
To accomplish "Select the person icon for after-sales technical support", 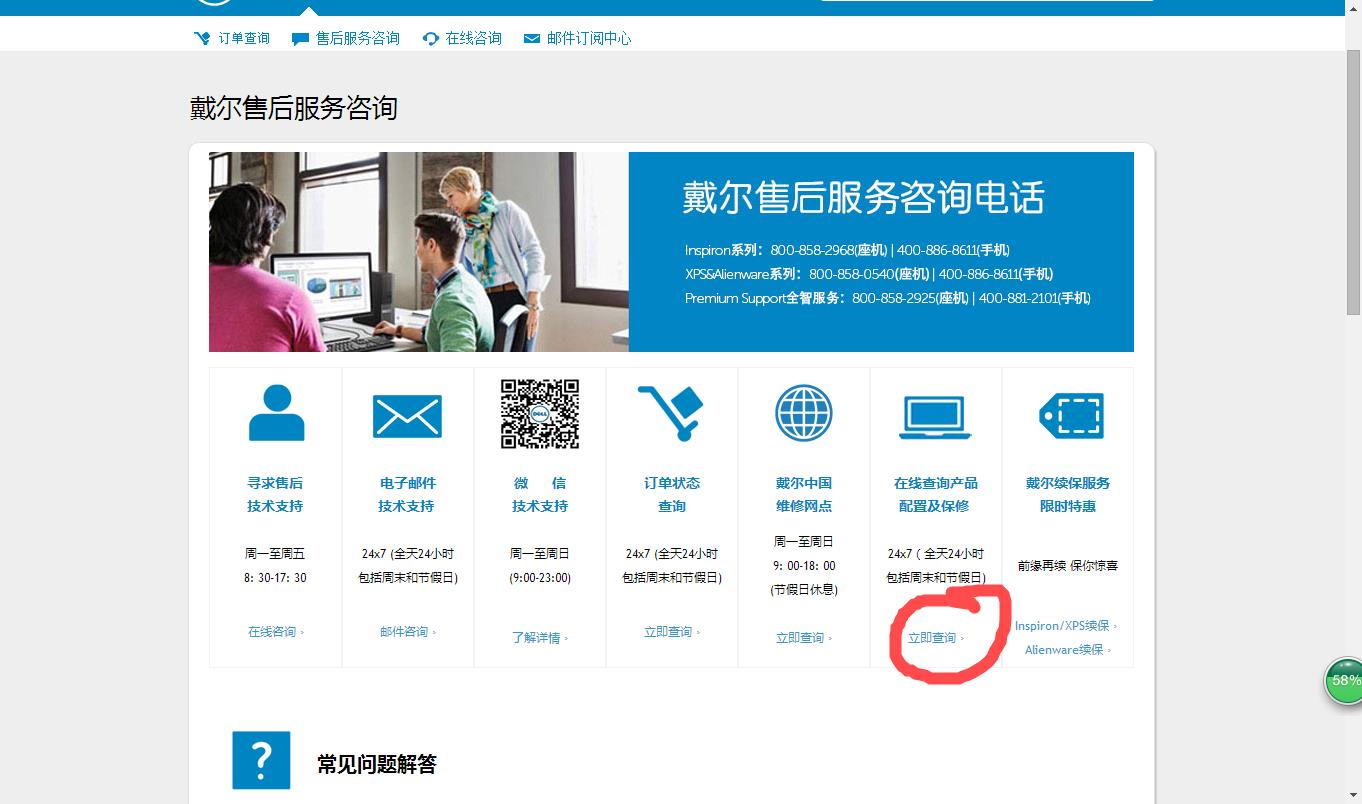I will click(x=275, y=414).
